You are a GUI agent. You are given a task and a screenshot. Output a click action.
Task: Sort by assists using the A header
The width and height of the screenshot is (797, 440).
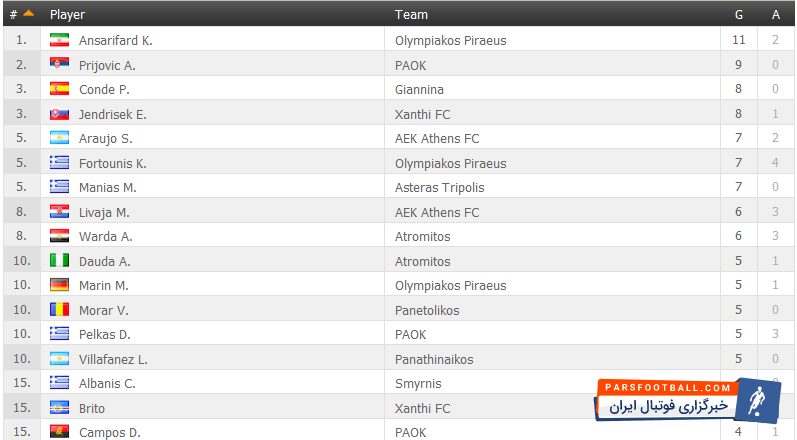tap(775, 15)
